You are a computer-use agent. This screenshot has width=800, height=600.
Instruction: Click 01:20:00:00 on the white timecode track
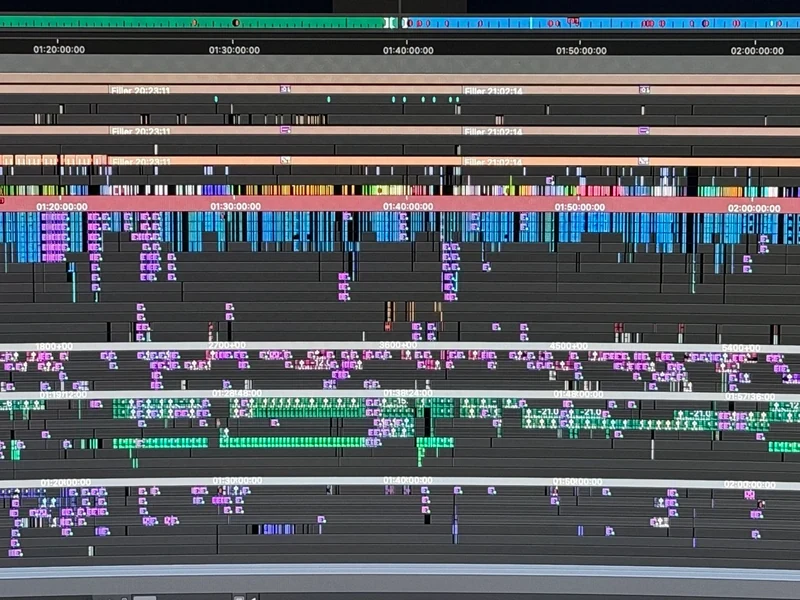66,482
